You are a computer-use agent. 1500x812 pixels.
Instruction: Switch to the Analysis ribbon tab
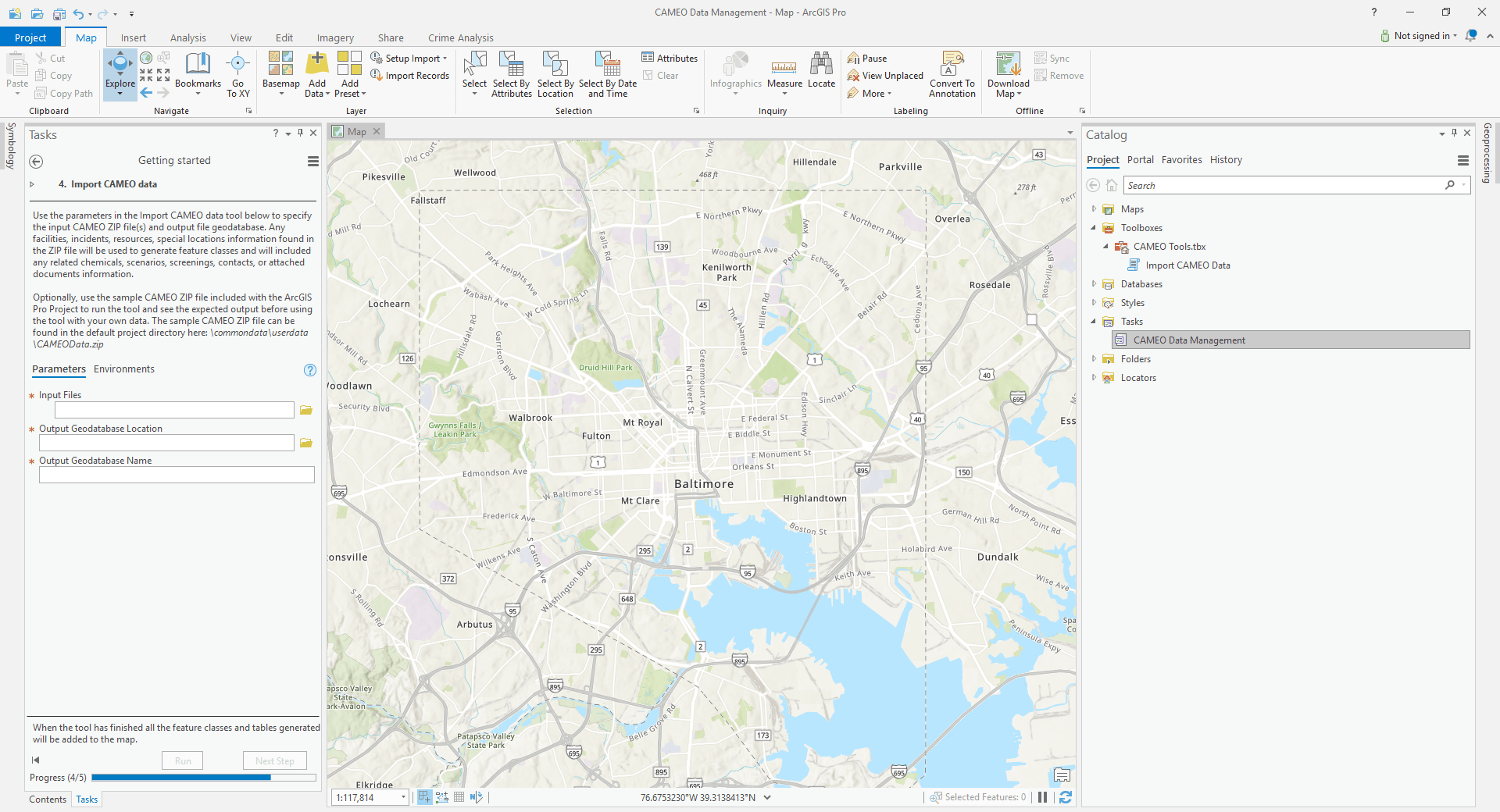188,37
